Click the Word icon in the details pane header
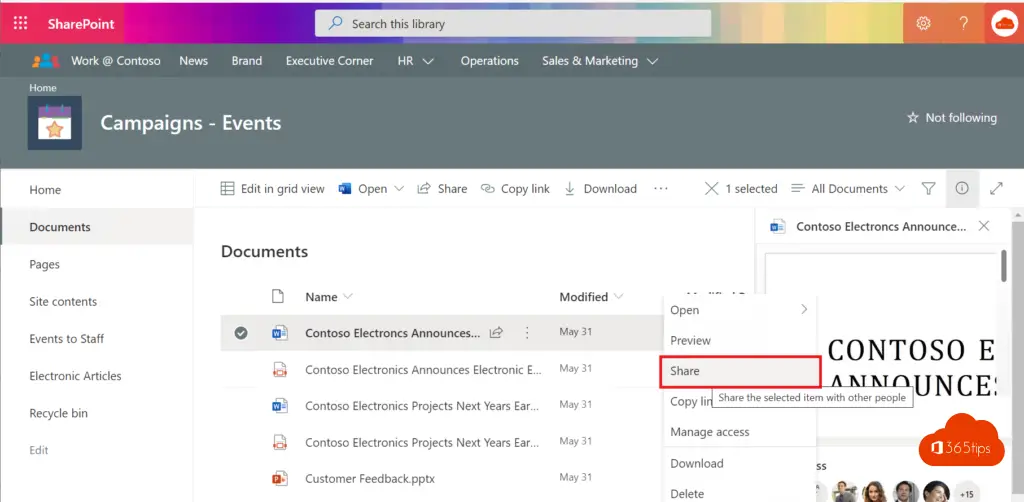Viewport: 1024px width, 502px height. pyautogui.click(x=777, y=227)
